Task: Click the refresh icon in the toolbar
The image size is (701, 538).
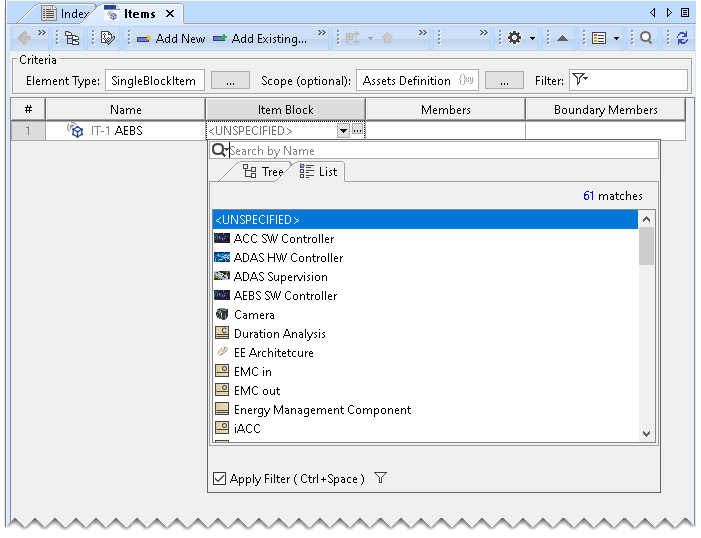Action: [682, 38]
